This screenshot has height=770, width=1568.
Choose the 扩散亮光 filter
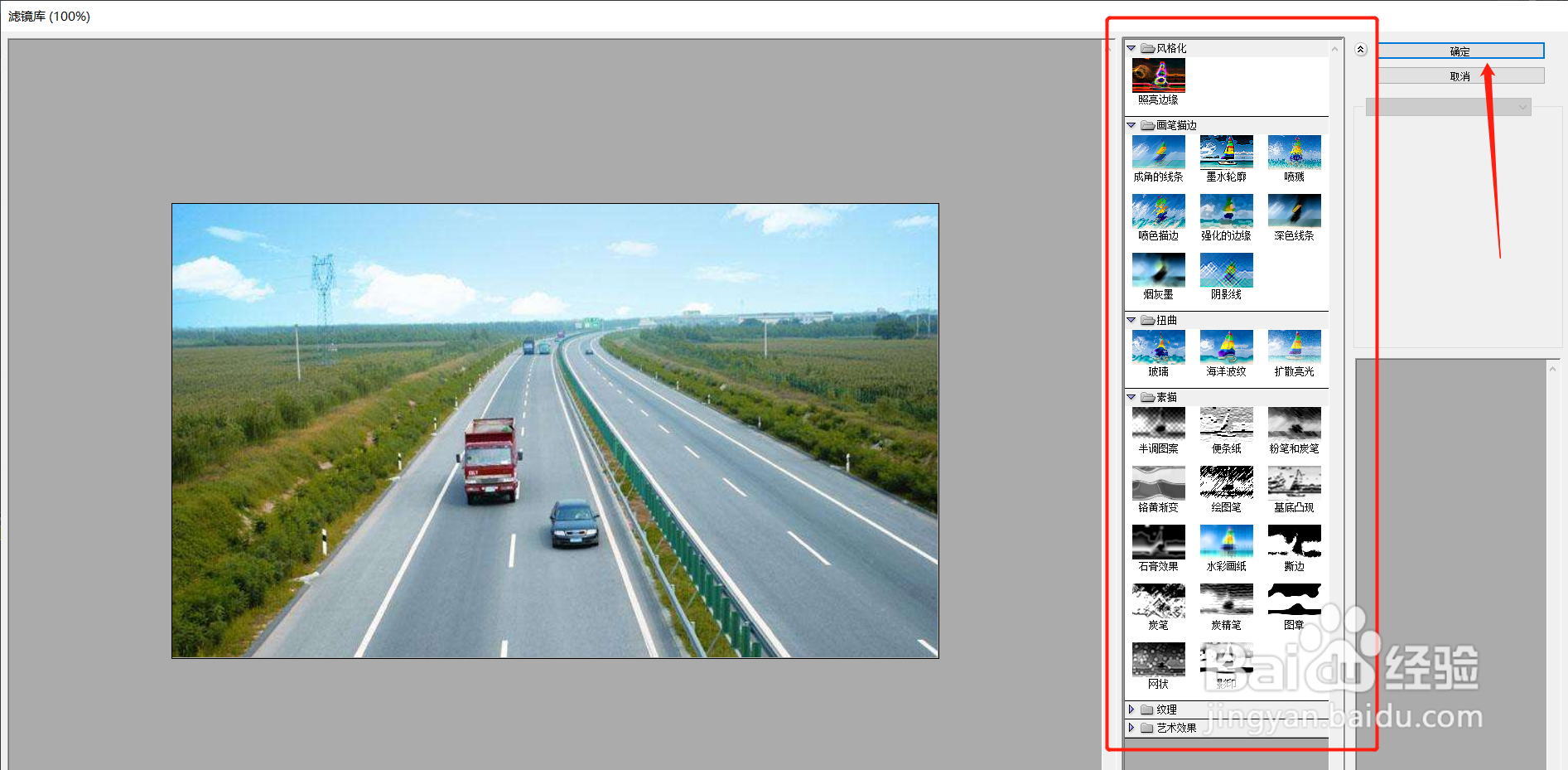1294,347
